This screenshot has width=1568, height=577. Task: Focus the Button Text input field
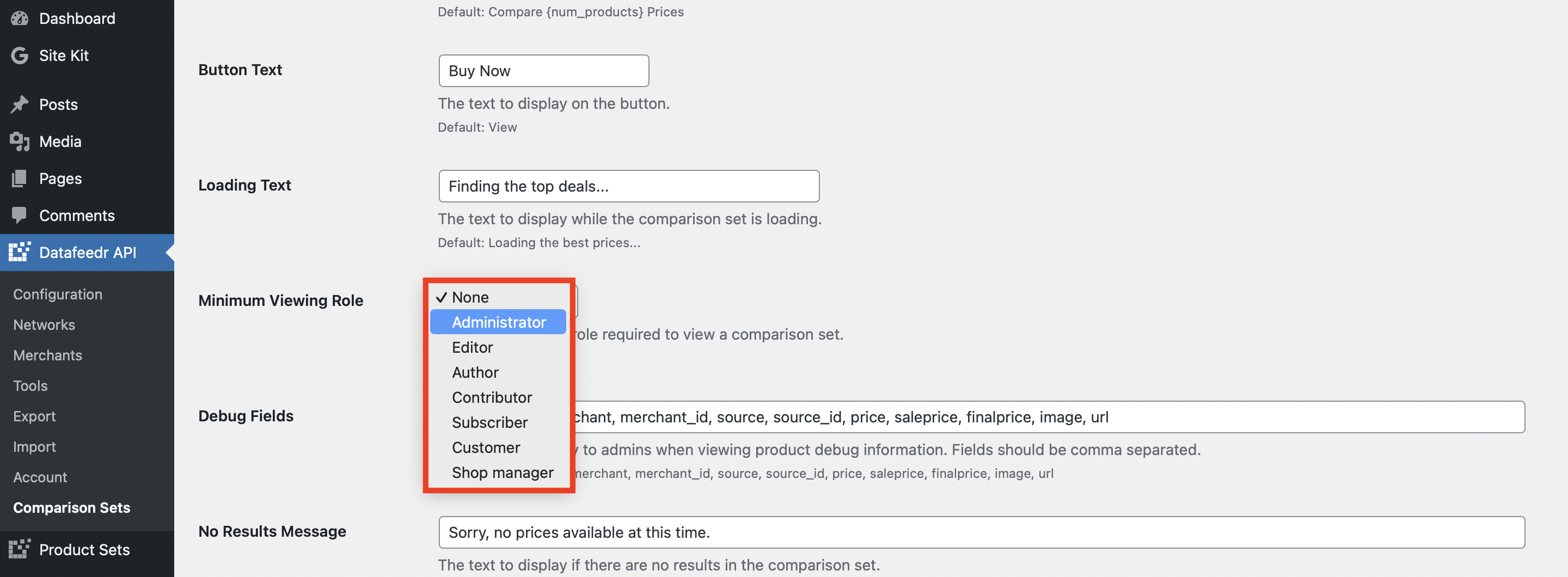(x=543, y=71)
